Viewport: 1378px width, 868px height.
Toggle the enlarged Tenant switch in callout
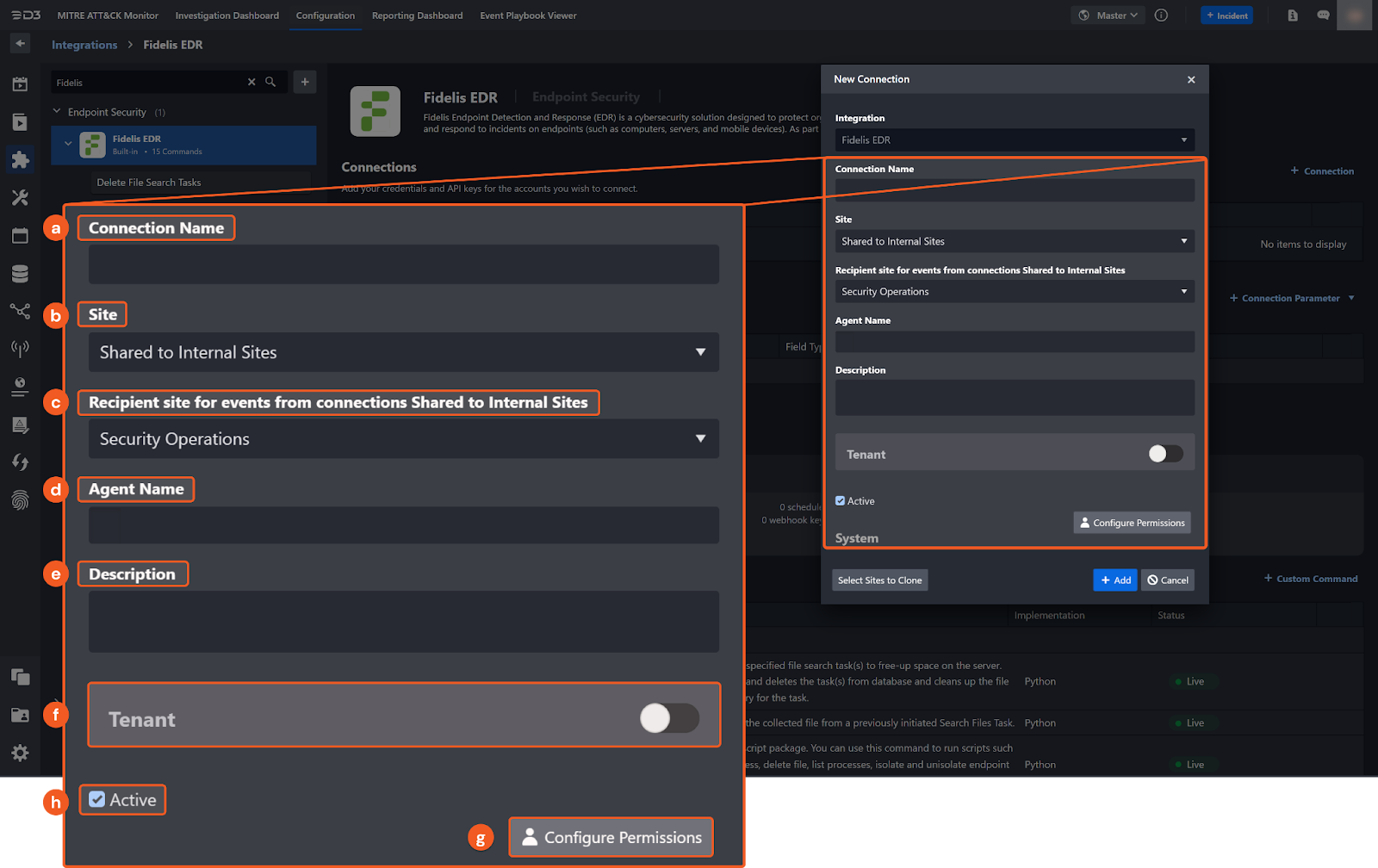pyautogui.click(x=669, y=718)
